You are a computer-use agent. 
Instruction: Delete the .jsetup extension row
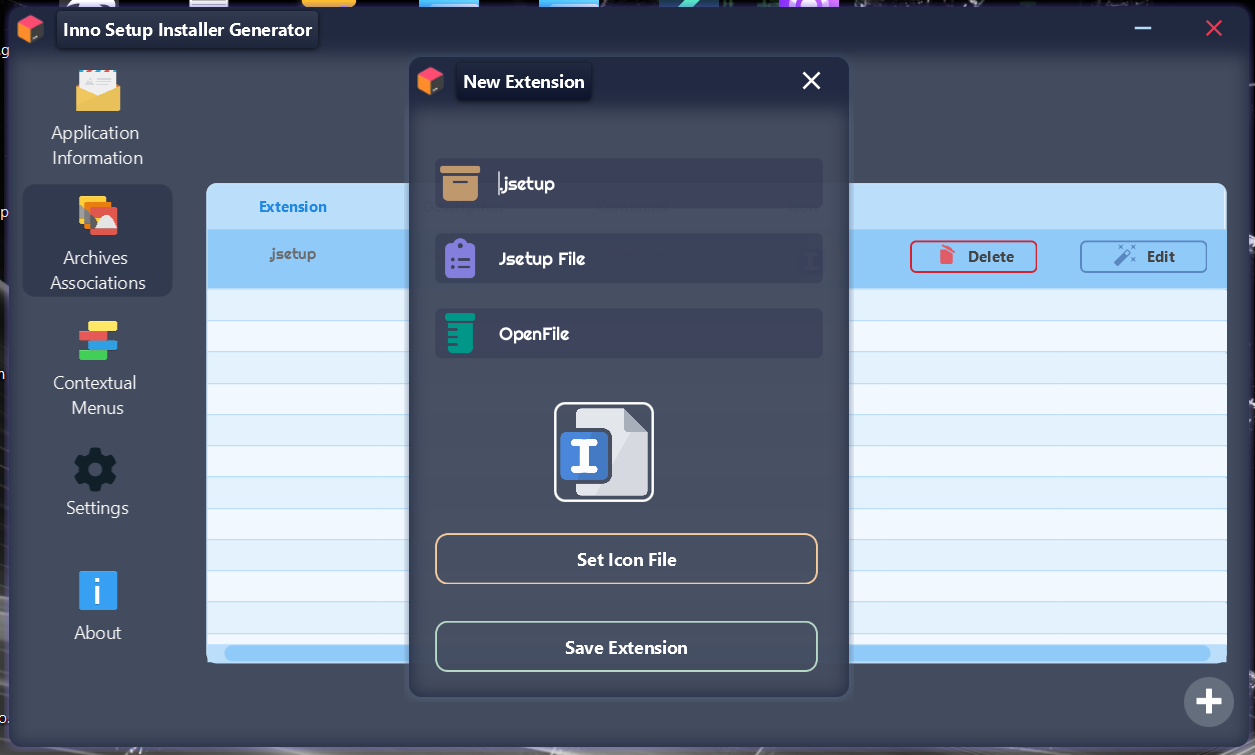[x=973, y=257]
